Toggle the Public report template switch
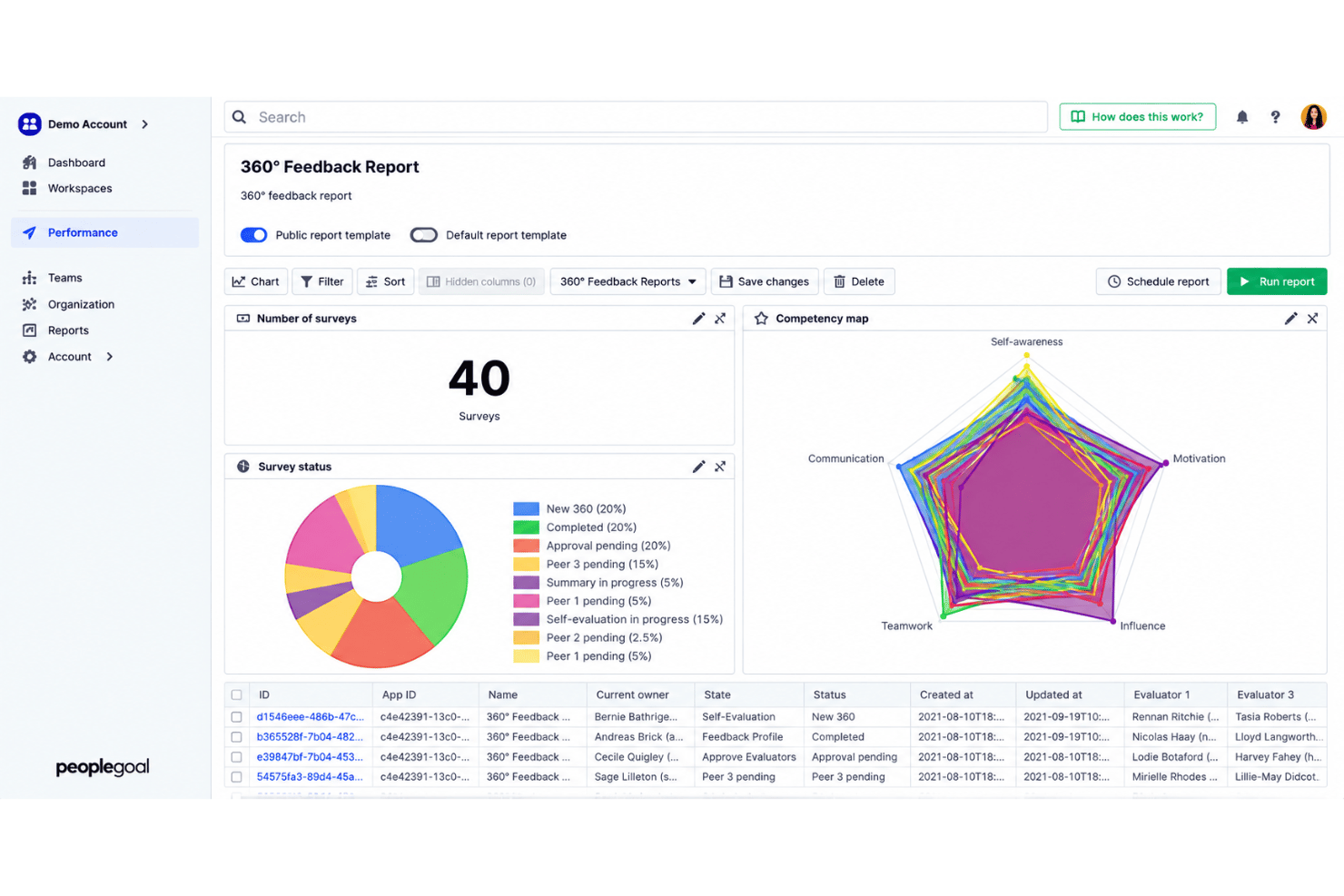The height and width of the screenshot is (896, 1344). (253, 235)
